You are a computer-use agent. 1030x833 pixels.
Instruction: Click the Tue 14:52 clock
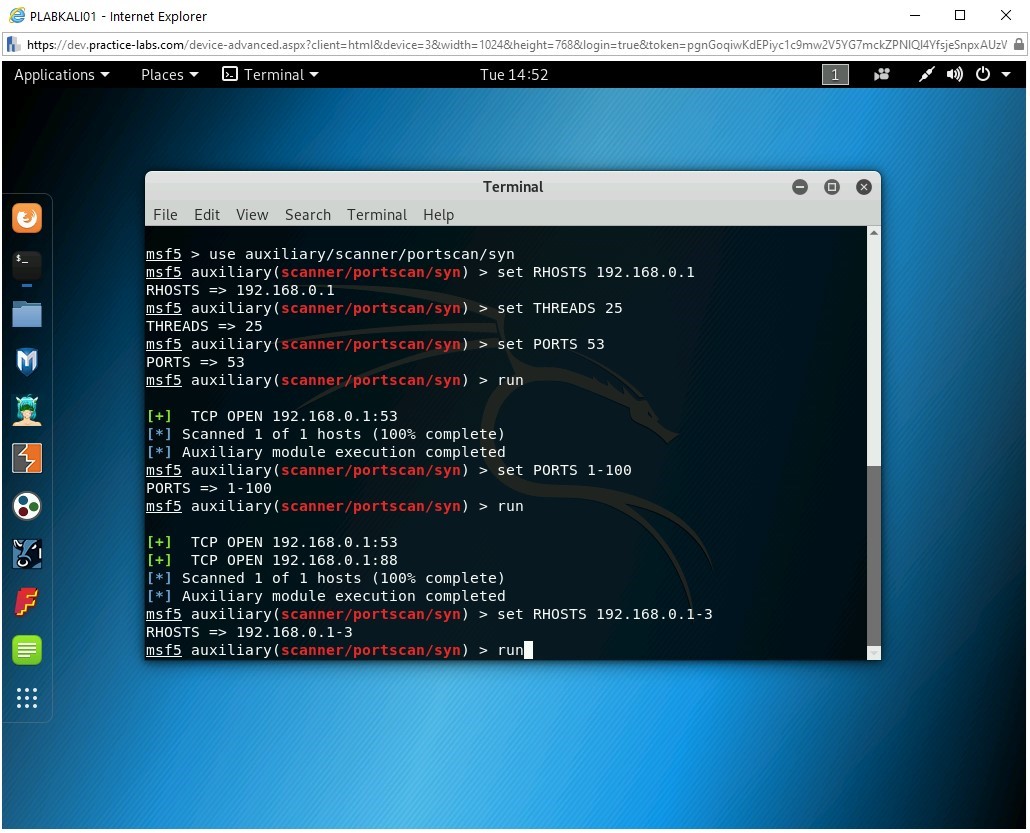[514, 75]
